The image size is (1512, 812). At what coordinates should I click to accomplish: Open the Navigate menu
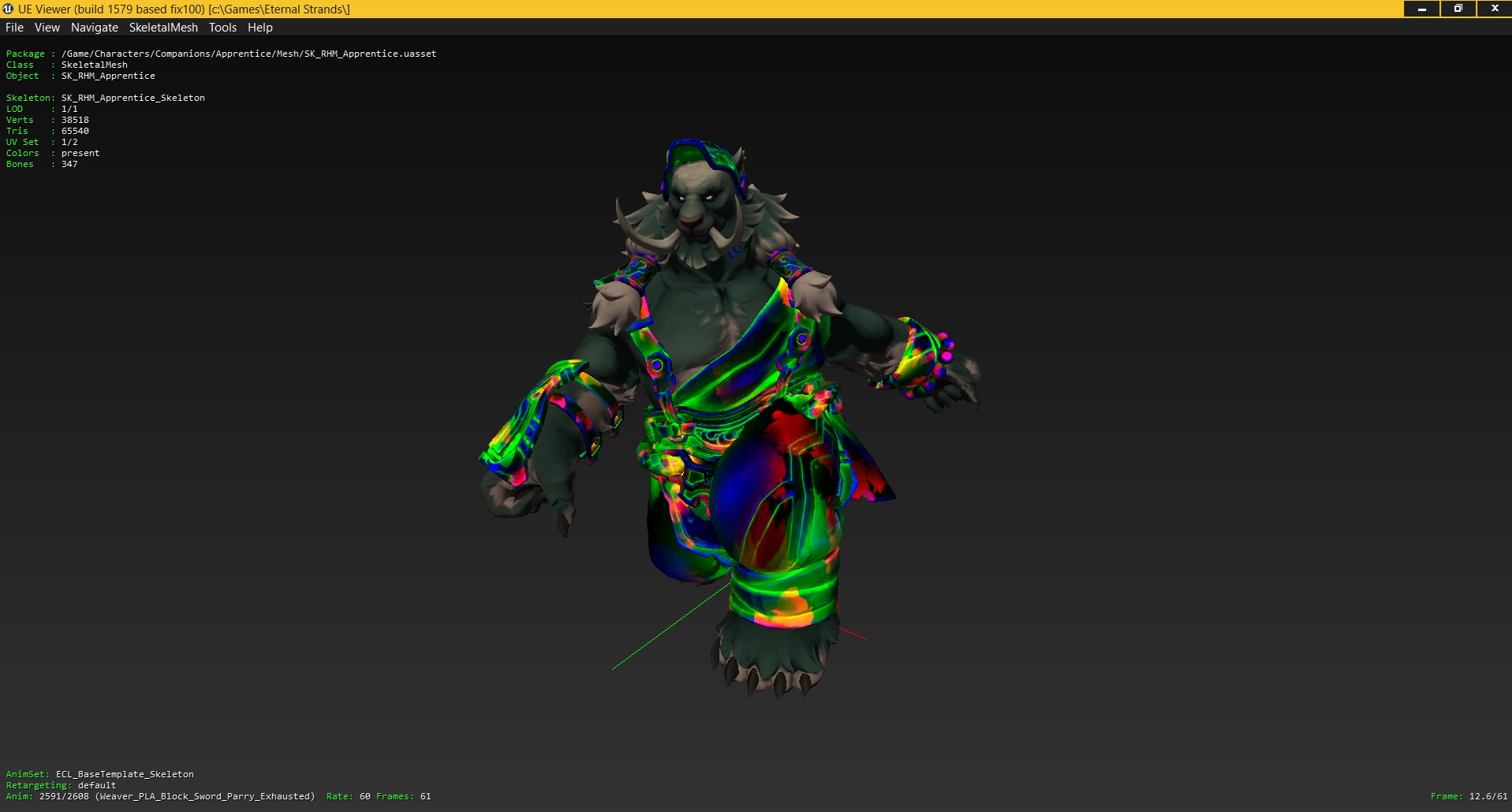pos(95,28)
